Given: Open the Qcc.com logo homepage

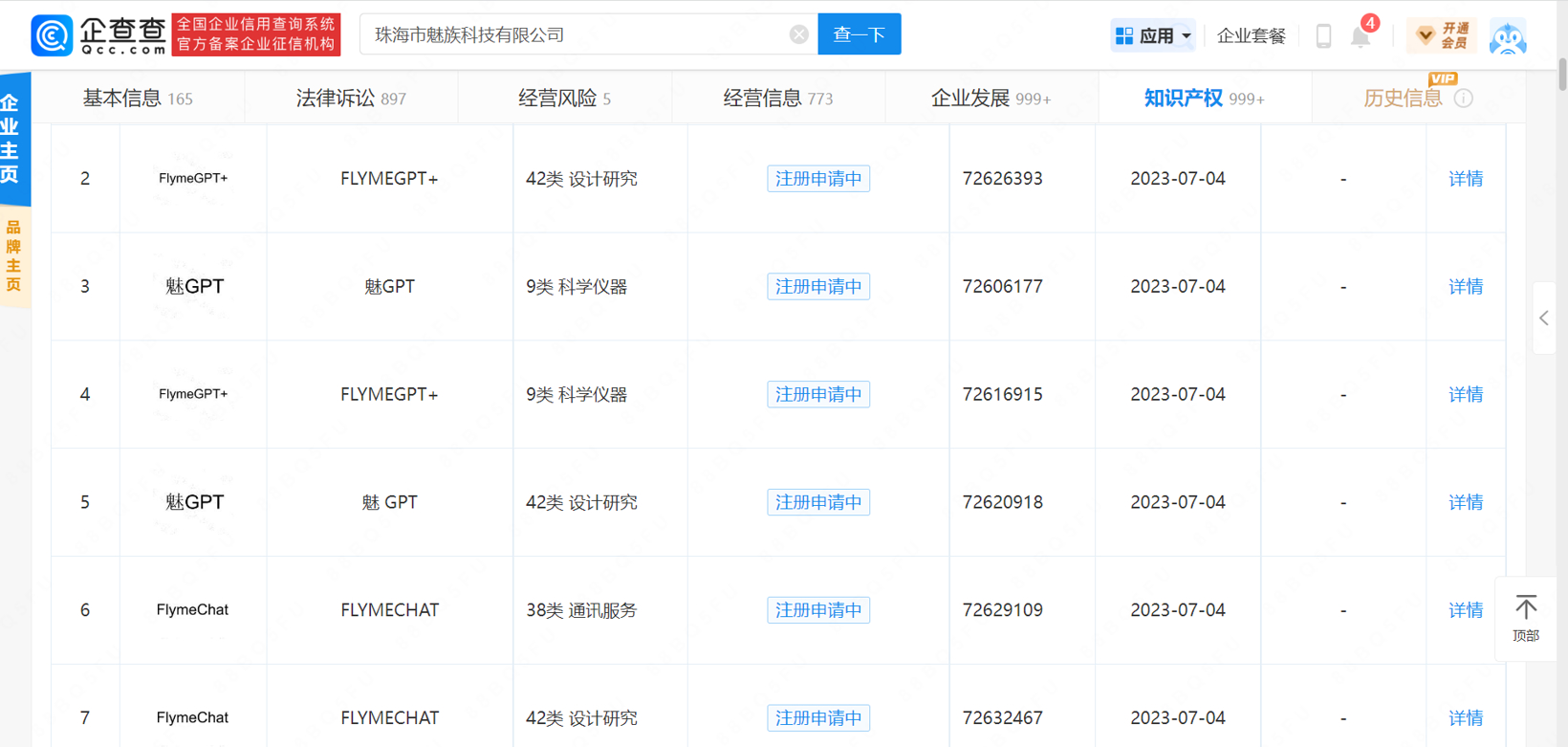Looking at the screenshot, I should point(99,35).
